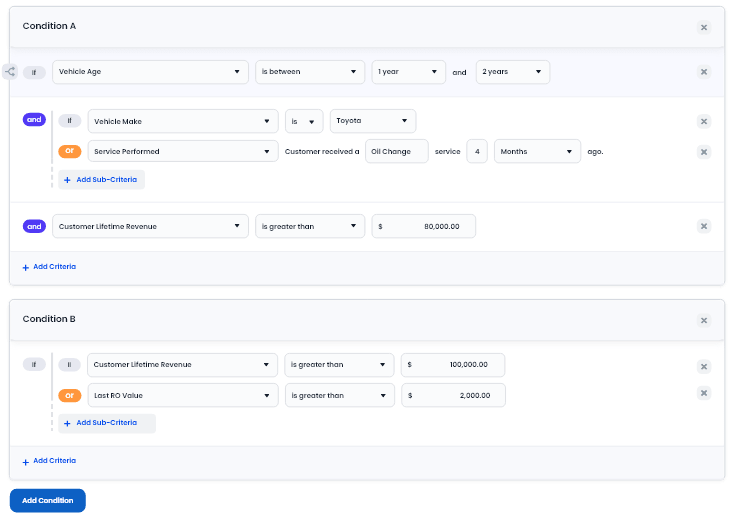
Task: Delete the 100,000.00 Lifetime Revenue row
Action: tap(704, 366)
